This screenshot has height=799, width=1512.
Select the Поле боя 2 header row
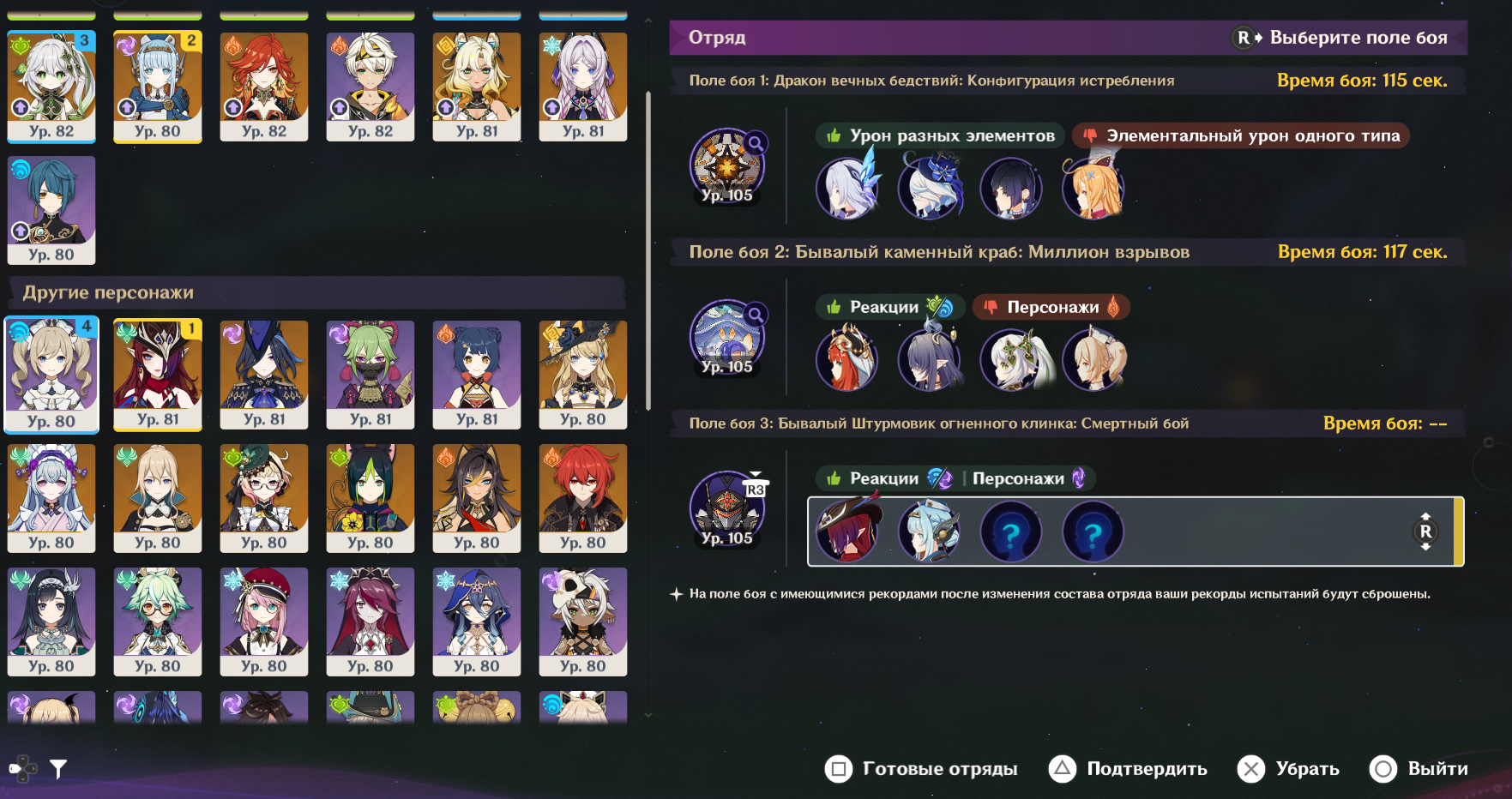1068,252
